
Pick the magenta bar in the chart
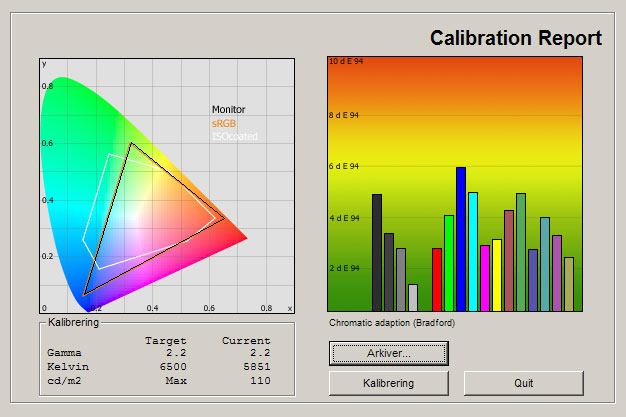tap(485, 277)
